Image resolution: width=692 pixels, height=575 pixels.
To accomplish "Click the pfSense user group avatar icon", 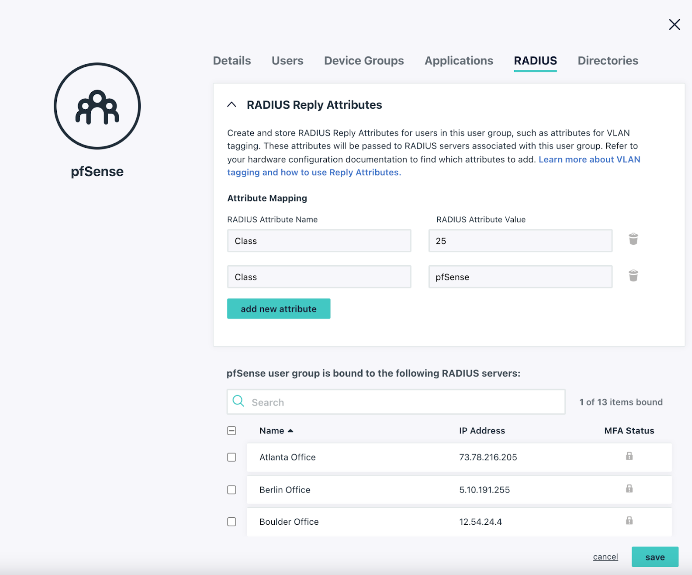I will coord(97,108).
